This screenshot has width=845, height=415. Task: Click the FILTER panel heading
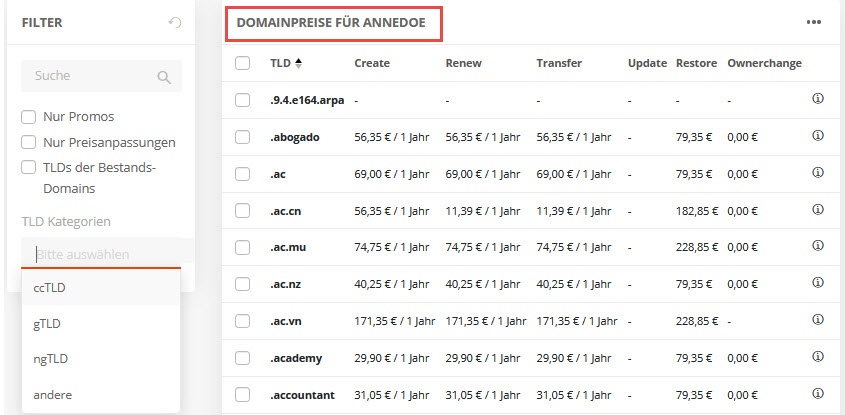pos(42,23)
